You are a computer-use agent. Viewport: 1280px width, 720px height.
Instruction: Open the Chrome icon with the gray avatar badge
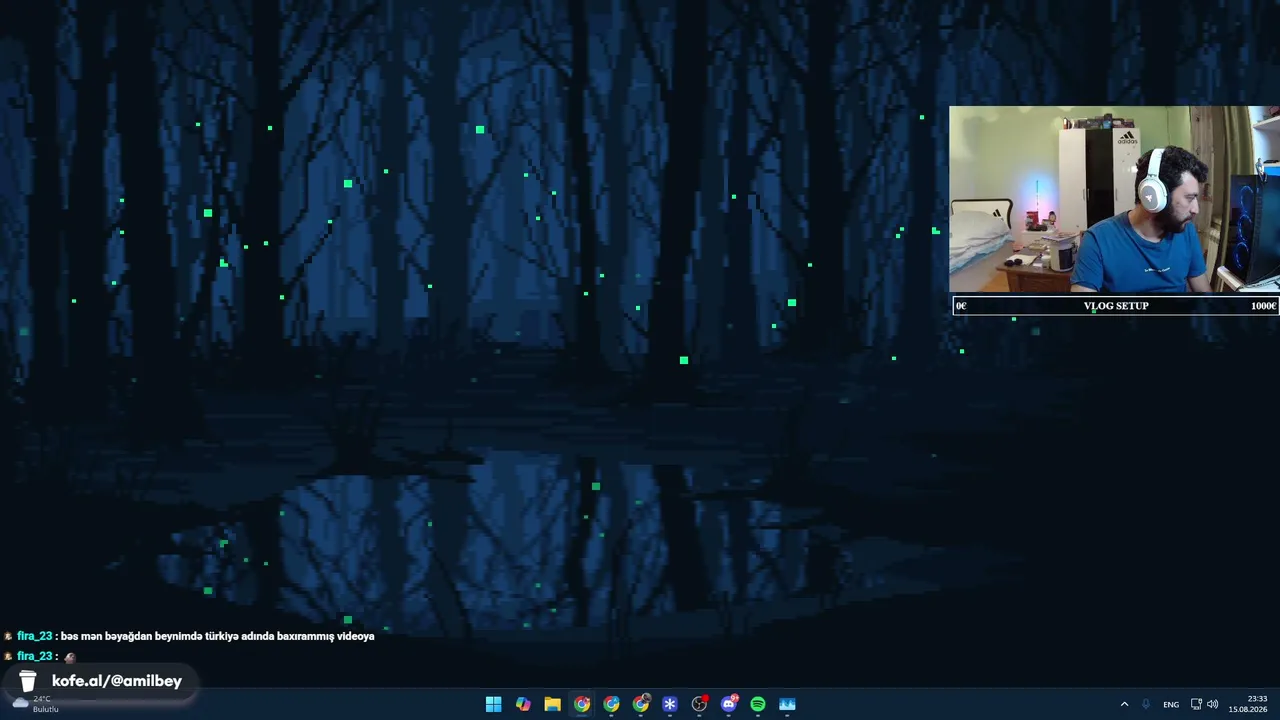tap(641, 704)
